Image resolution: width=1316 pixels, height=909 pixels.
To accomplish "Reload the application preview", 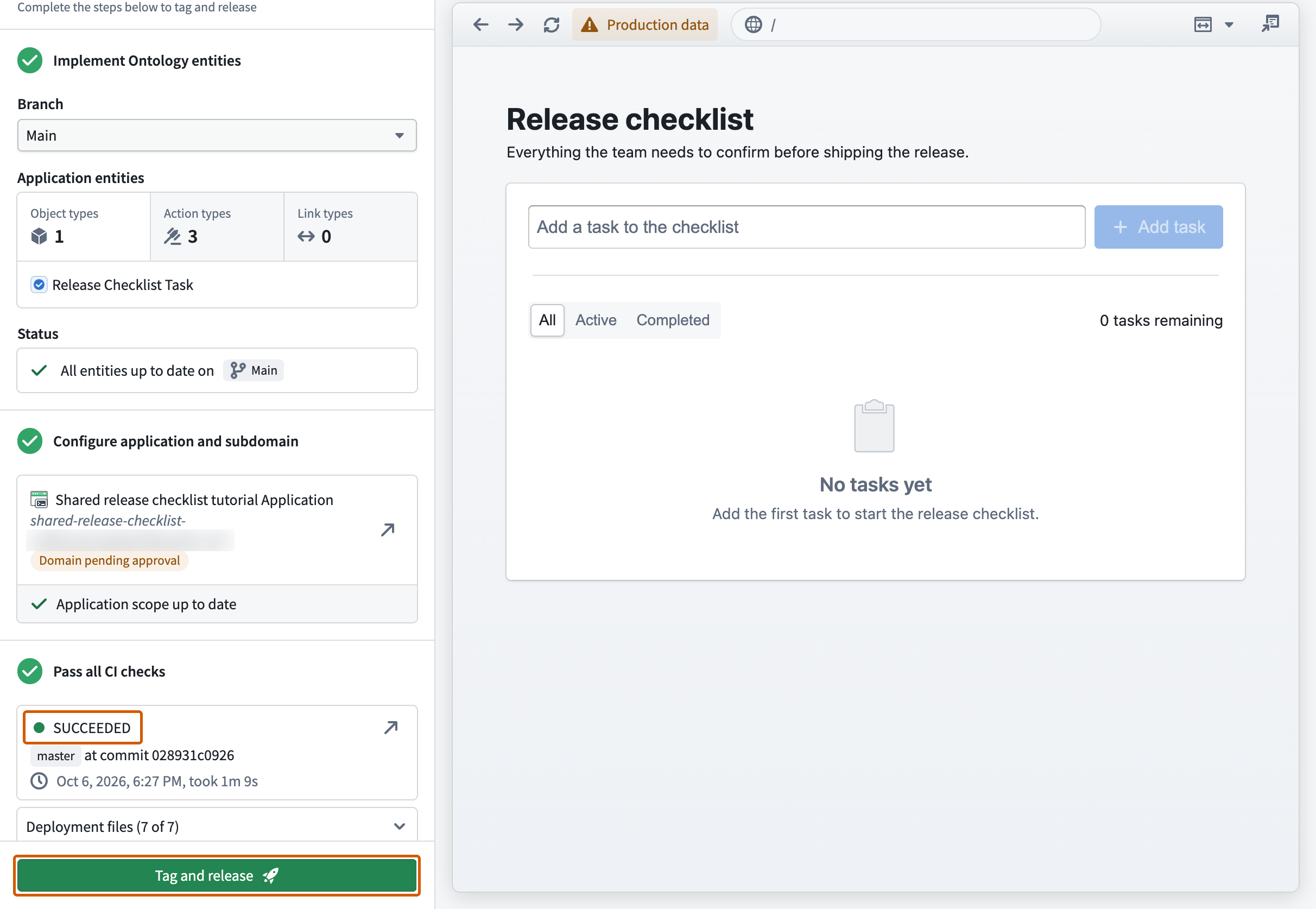I will 551,24.
